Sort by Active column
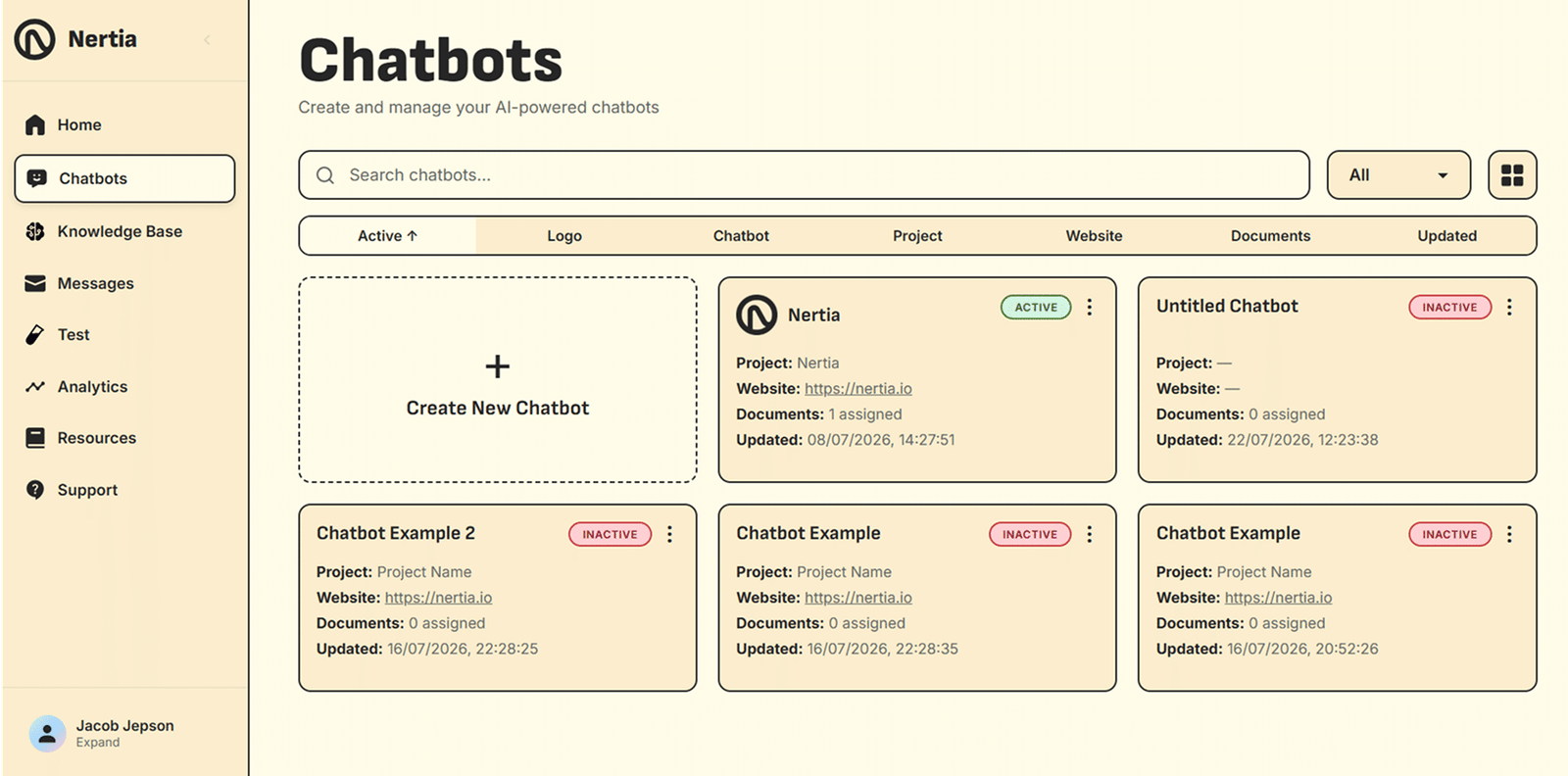The image size is (1568, 776). (387, 236)
